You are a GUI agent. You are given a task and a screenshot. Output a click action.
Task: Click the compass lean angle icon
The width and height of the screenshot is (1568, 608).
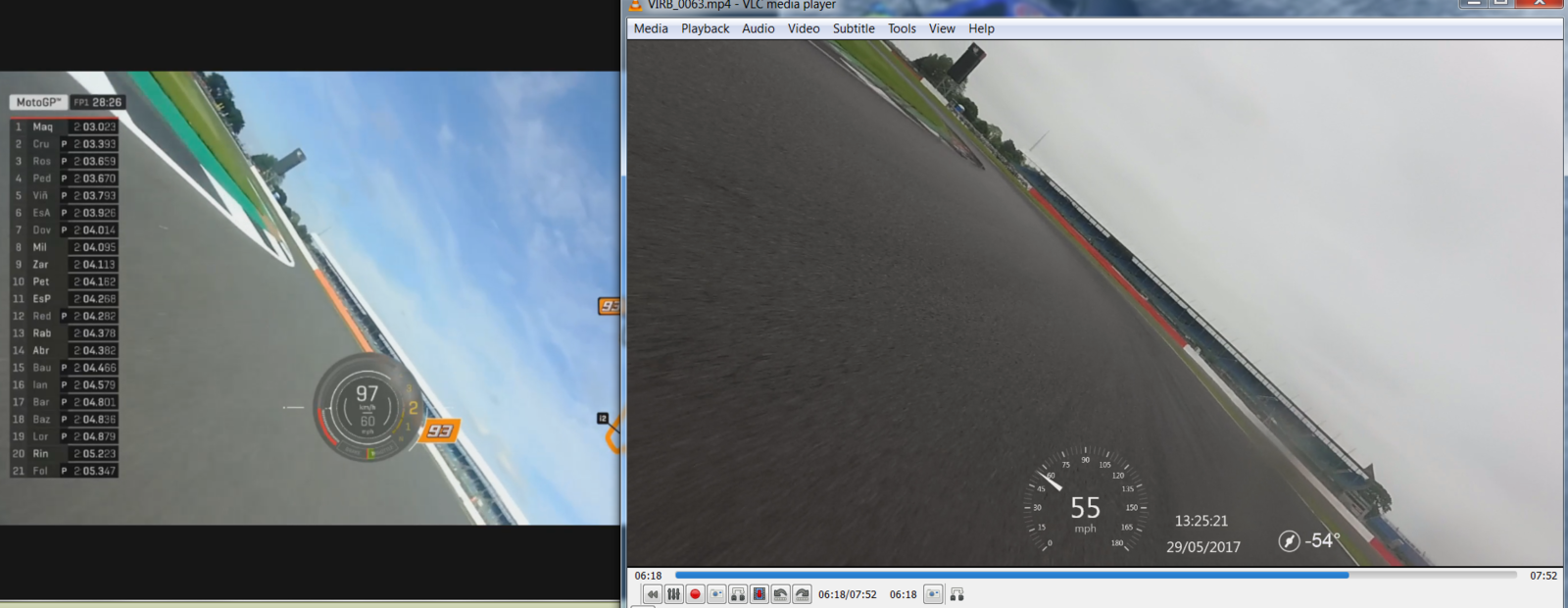(1289, 540)
